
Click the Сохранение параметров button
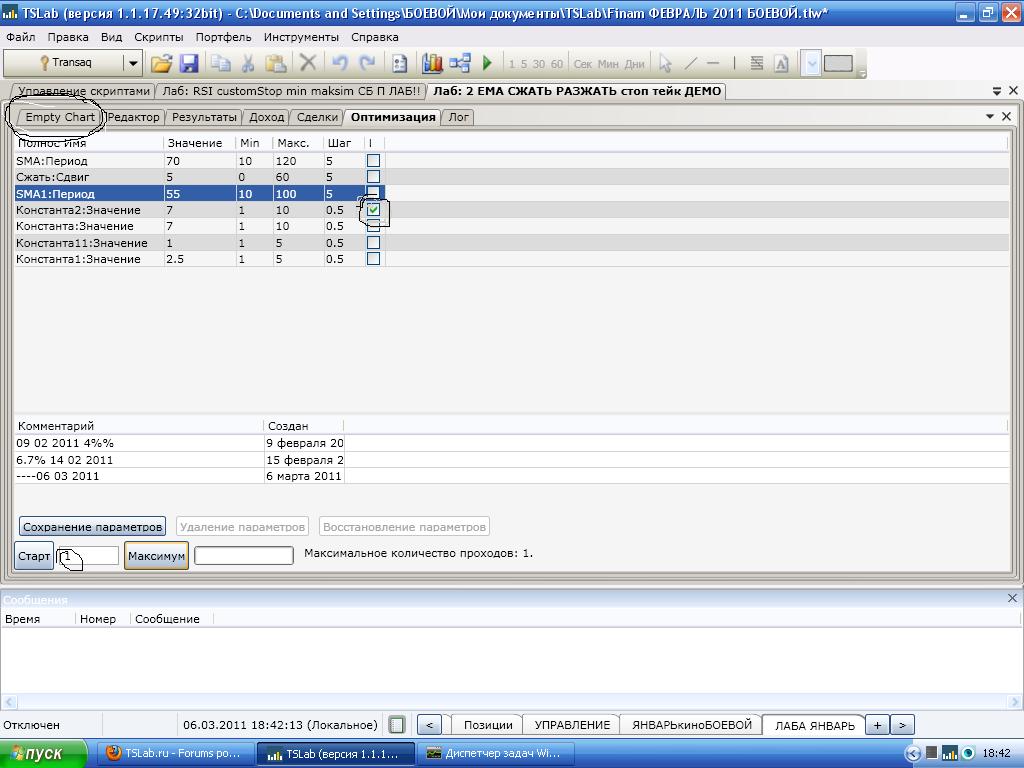pyautogui.click(x=92, y=527)
